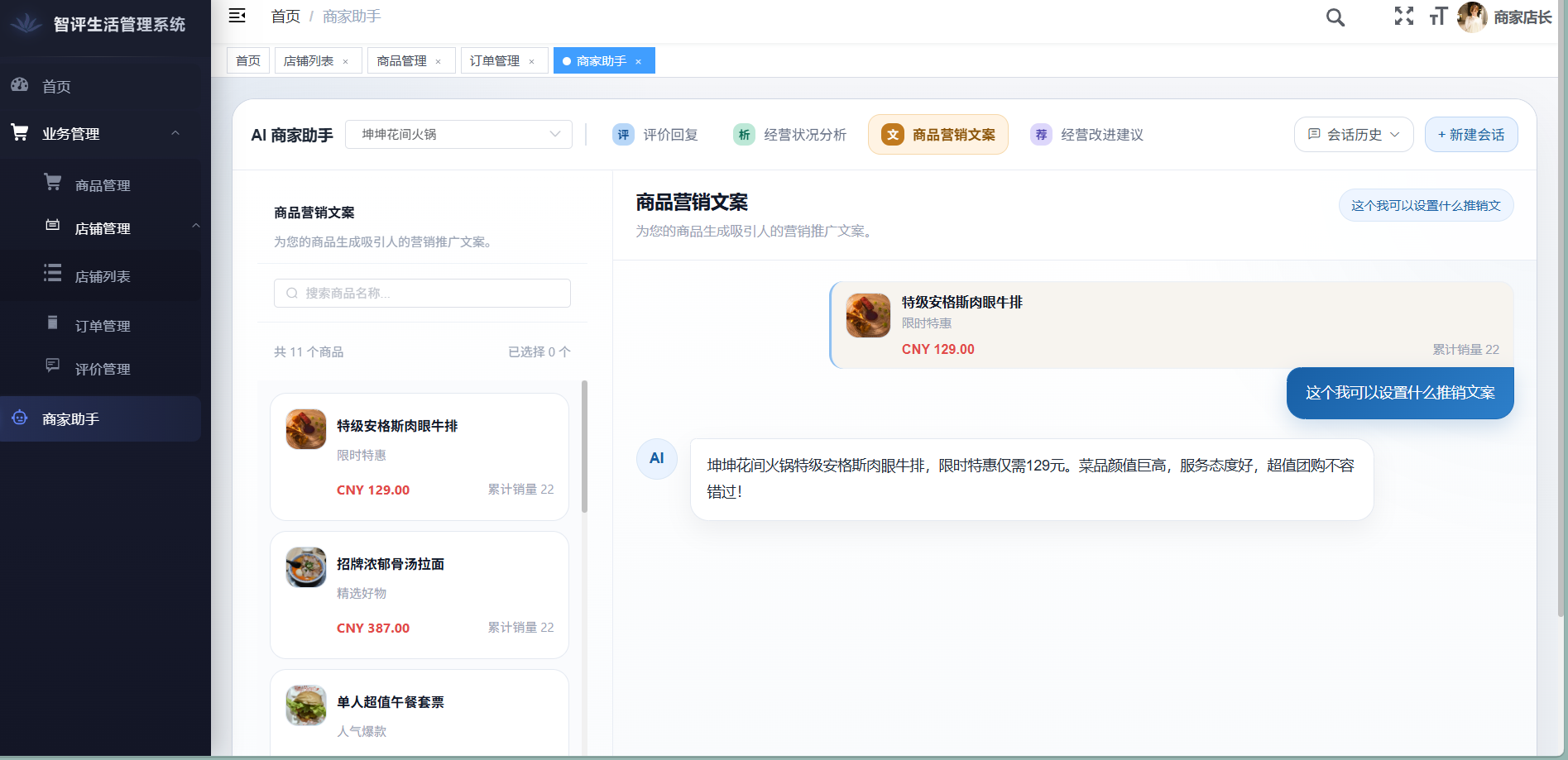This screenshot has width=1568, height=760.
Task: Toggle fullscreen mode from the top bar
Action: [x=1404, y=15]
